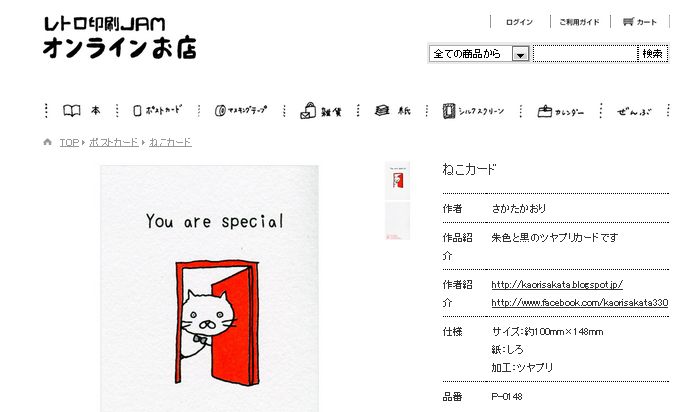
Task: Open the ログイン login link
Action: tap(519, 22)
